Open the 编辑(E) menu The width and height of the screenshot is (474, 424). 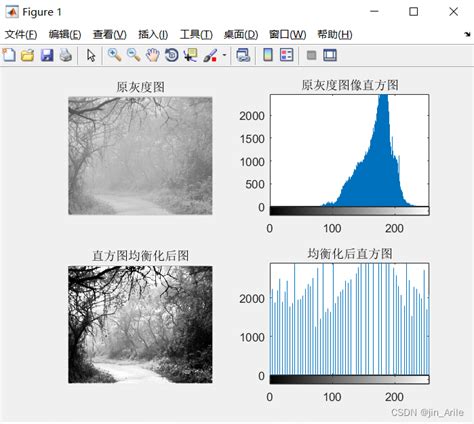coord(65,34)
